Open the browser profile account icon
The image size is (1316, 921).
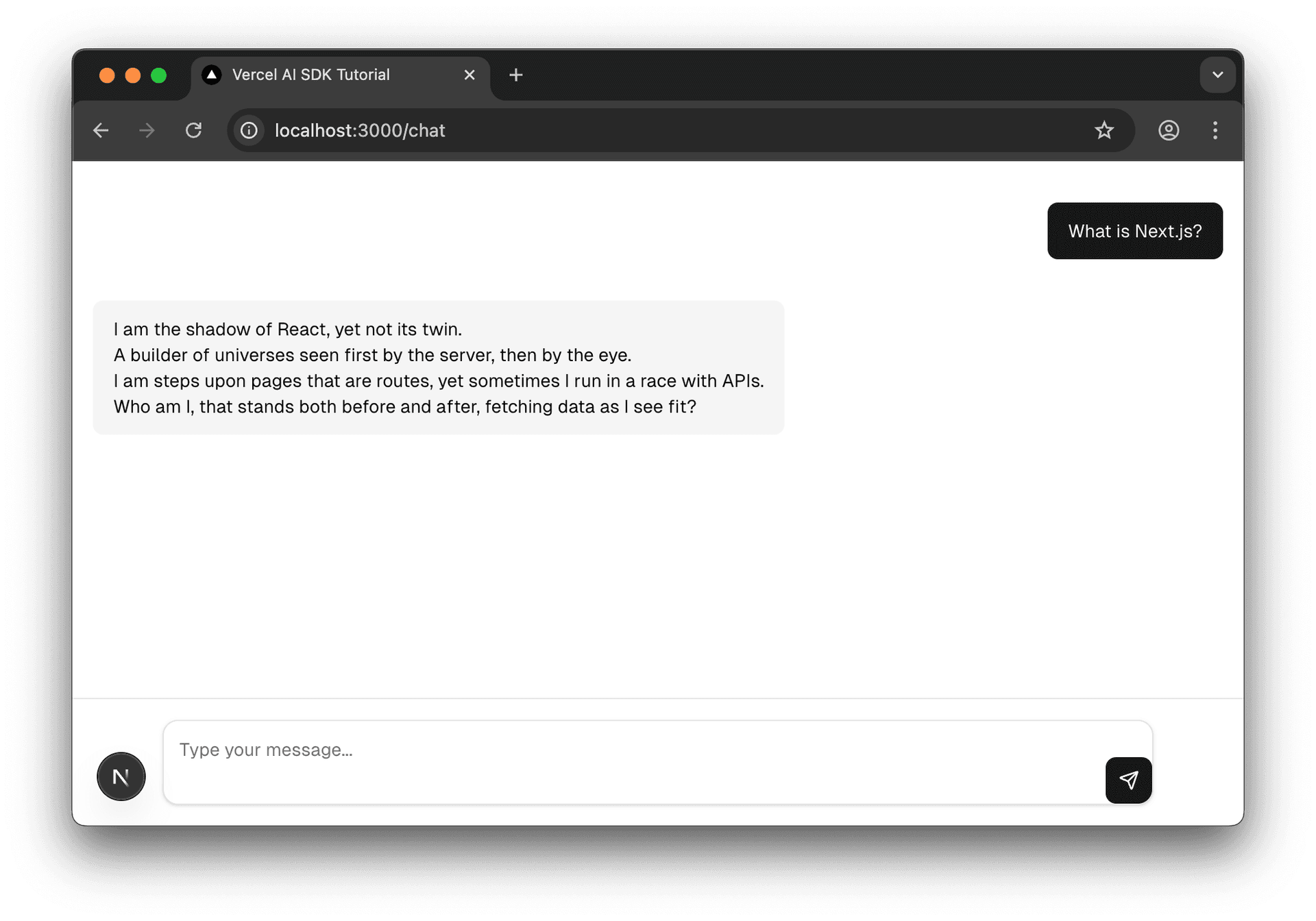click(1168, 130)
